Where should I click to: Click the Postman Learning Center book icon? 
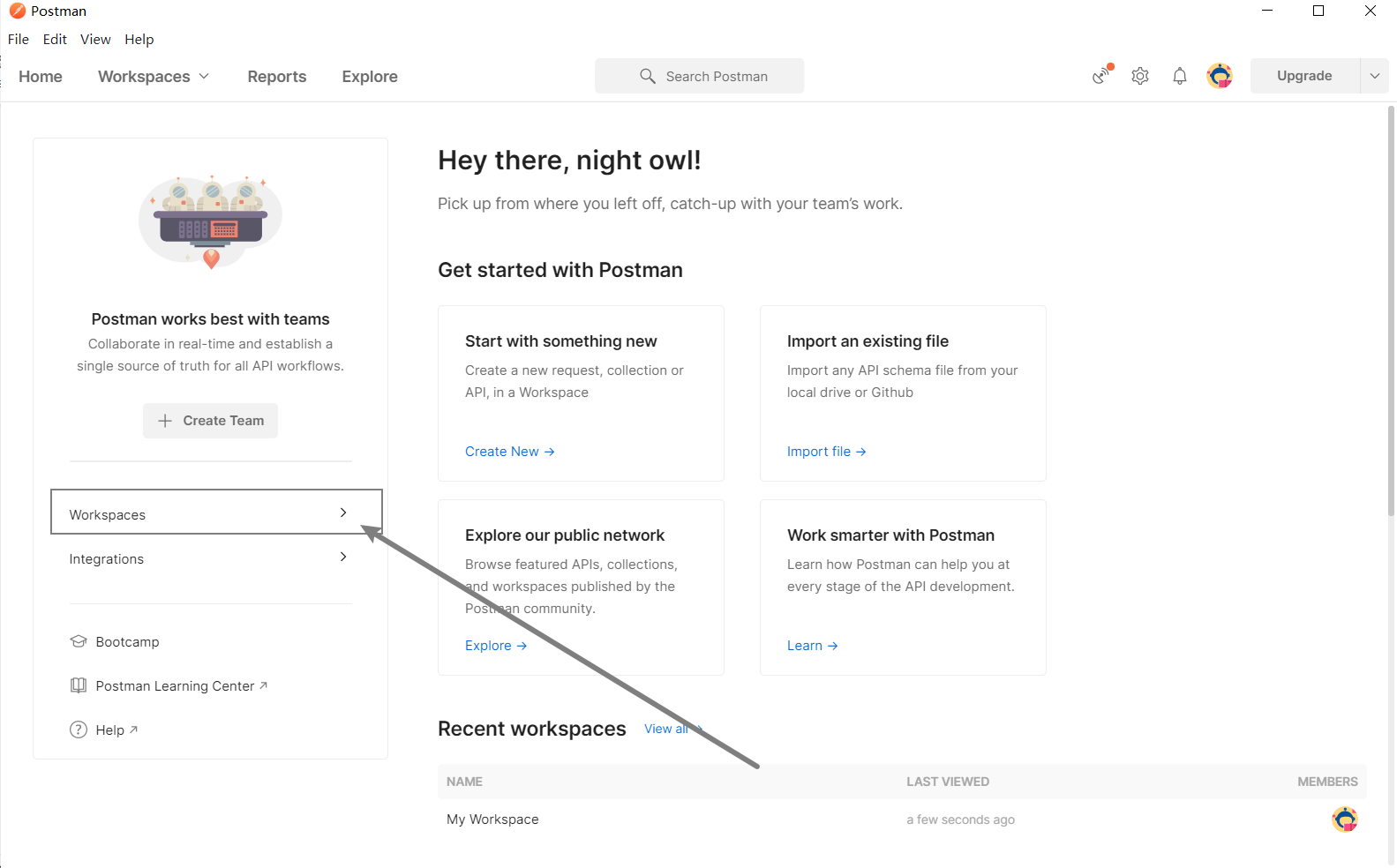click(x=79, y=685)
